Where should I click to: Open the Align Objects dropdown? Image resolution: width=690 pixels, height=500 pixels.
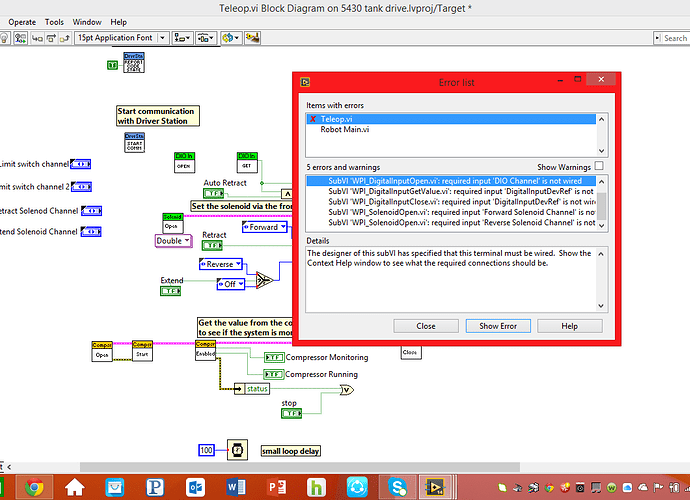point(182,38)
